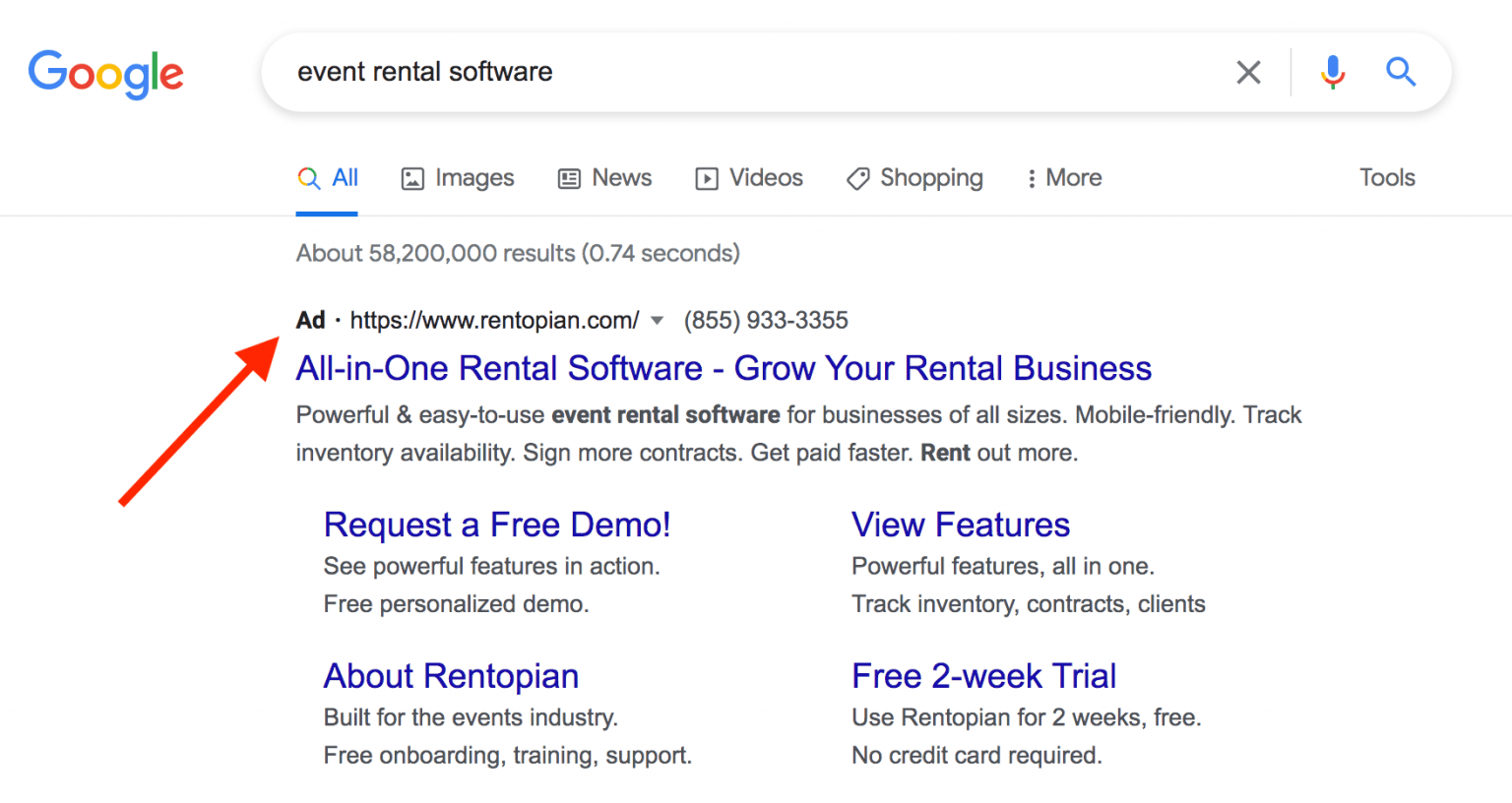
Task: Switch to the Shopping tab
Action: tap(914, 178)
